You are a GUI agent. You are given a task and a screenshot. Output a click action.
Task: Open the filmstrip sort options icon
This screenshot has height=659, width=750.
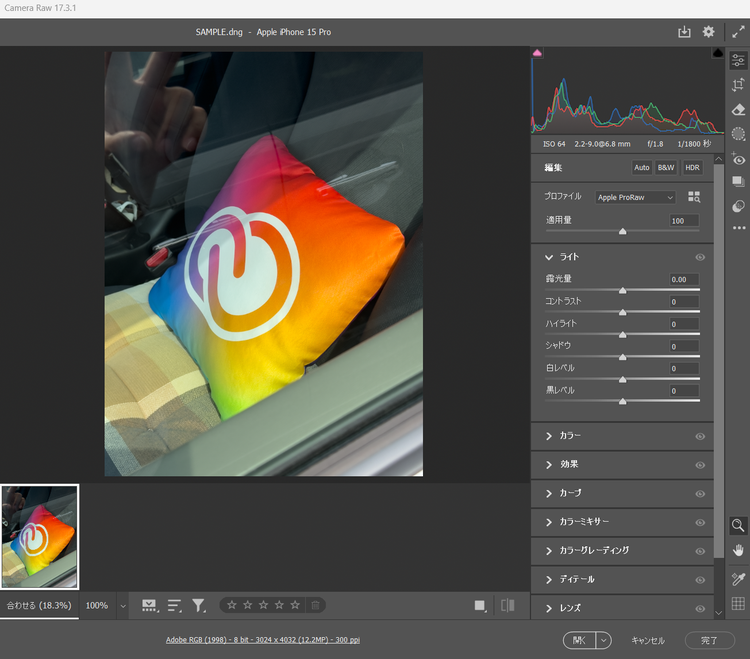click(175, 606)
